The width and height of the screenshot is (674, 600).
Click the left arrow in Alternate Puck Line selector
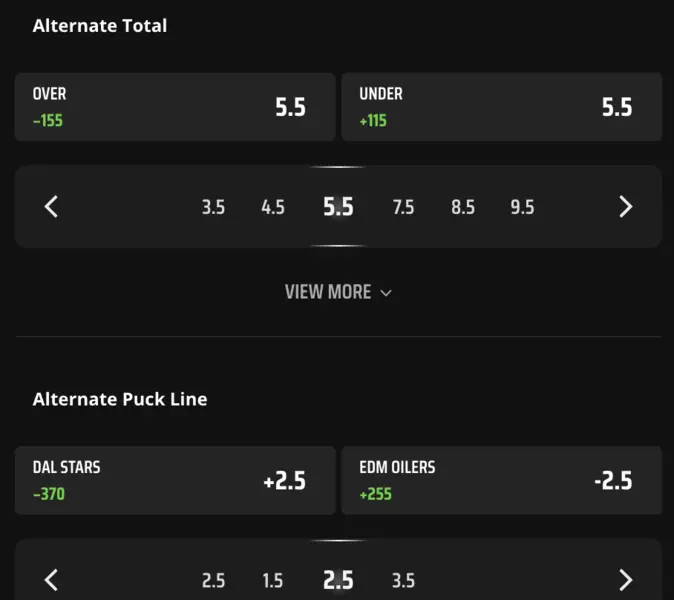point(51,580)
